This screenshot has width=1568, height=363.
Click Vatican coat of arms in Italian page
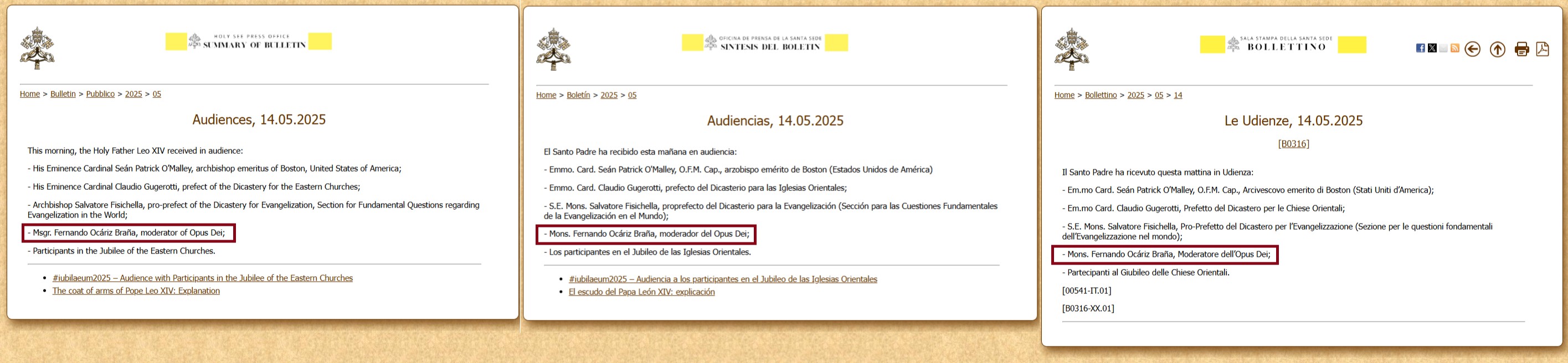(1072, 49)
